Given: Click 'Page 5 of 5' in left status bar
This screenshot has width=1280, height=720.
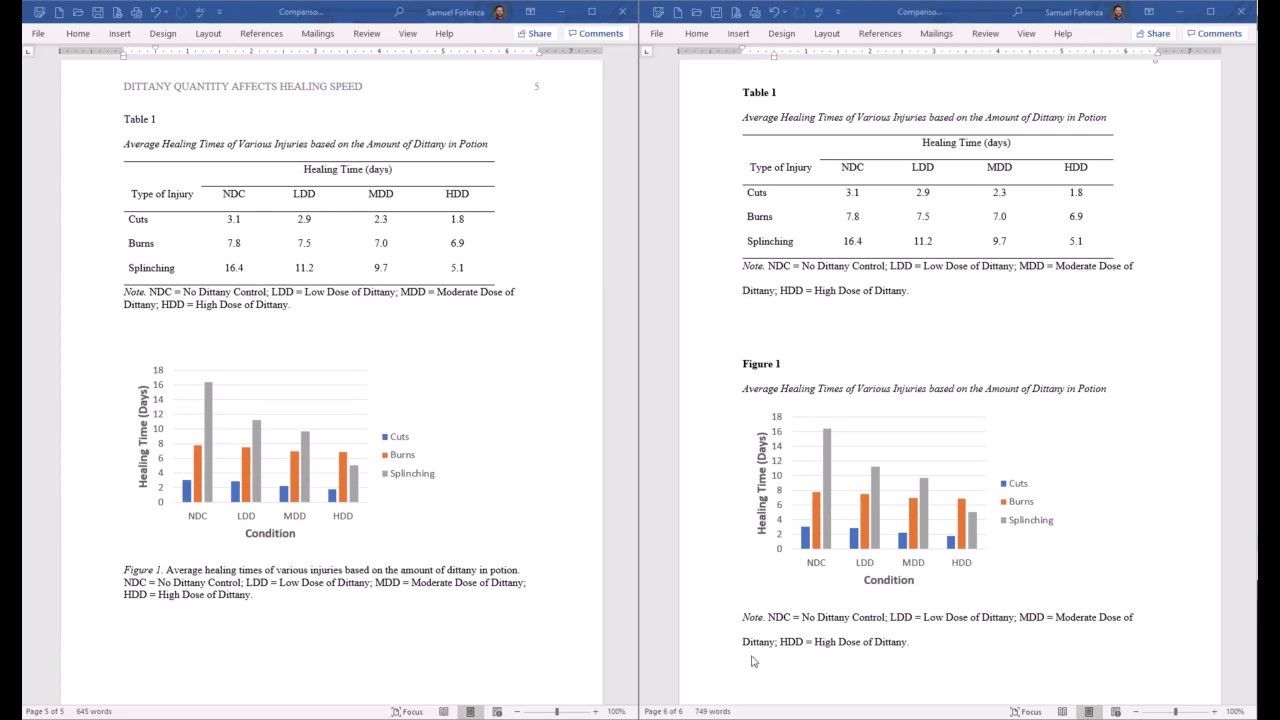Looking at the screenshot, I should [44, 711].
